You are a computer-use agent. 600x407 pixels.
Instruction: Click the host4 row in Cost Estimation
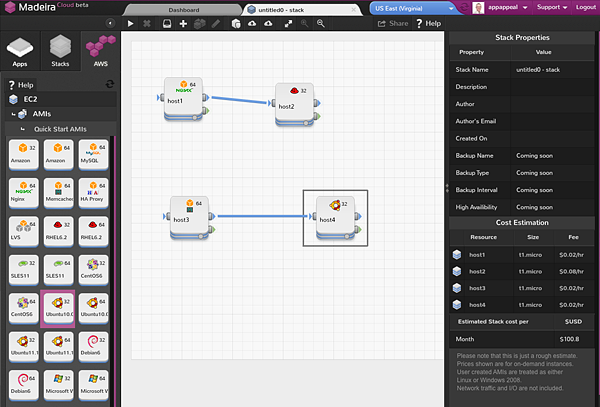pos(522,305)
